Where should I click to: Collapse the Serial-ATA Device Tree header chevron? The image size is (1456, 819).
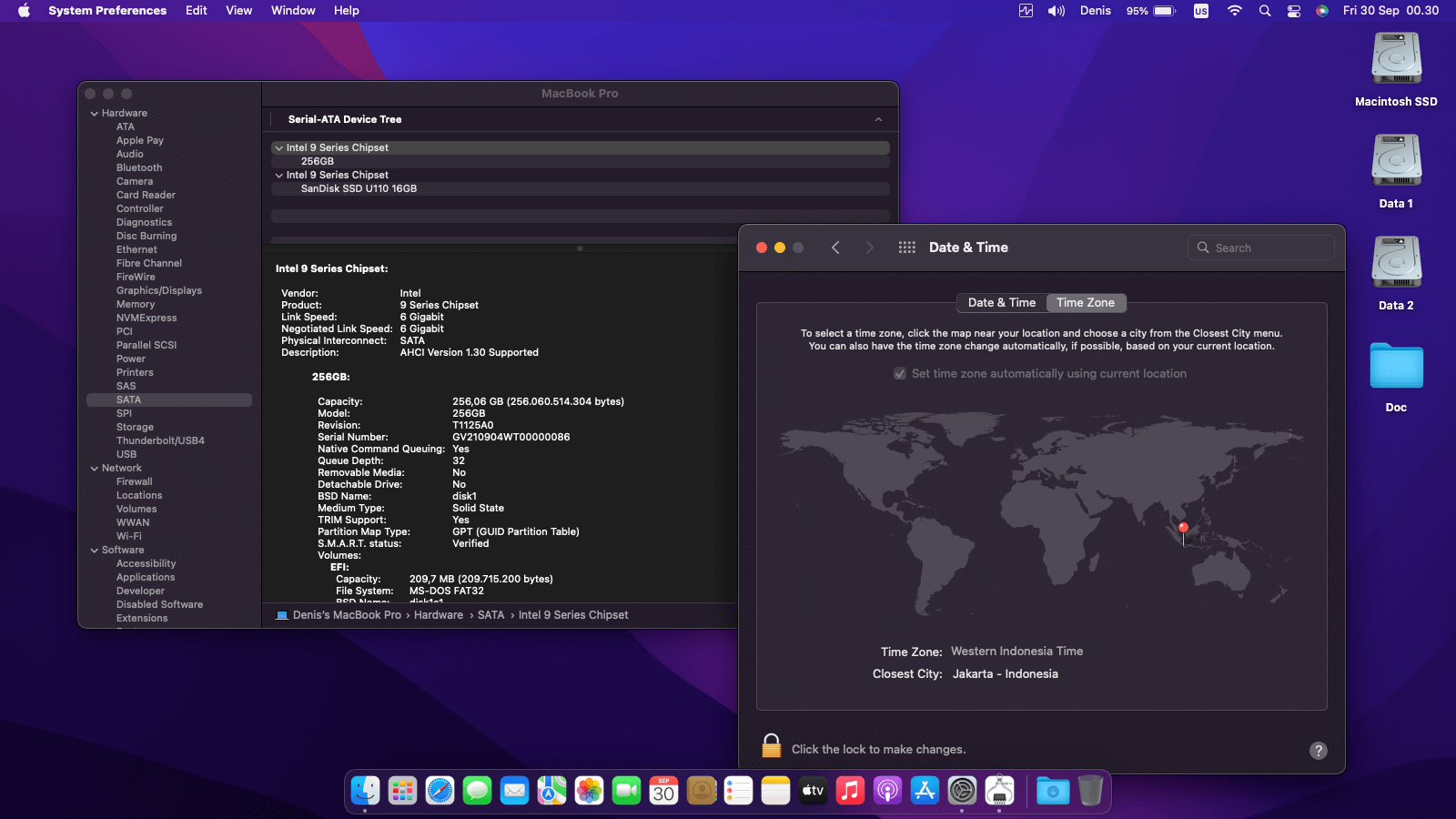(x=878, y=119)
